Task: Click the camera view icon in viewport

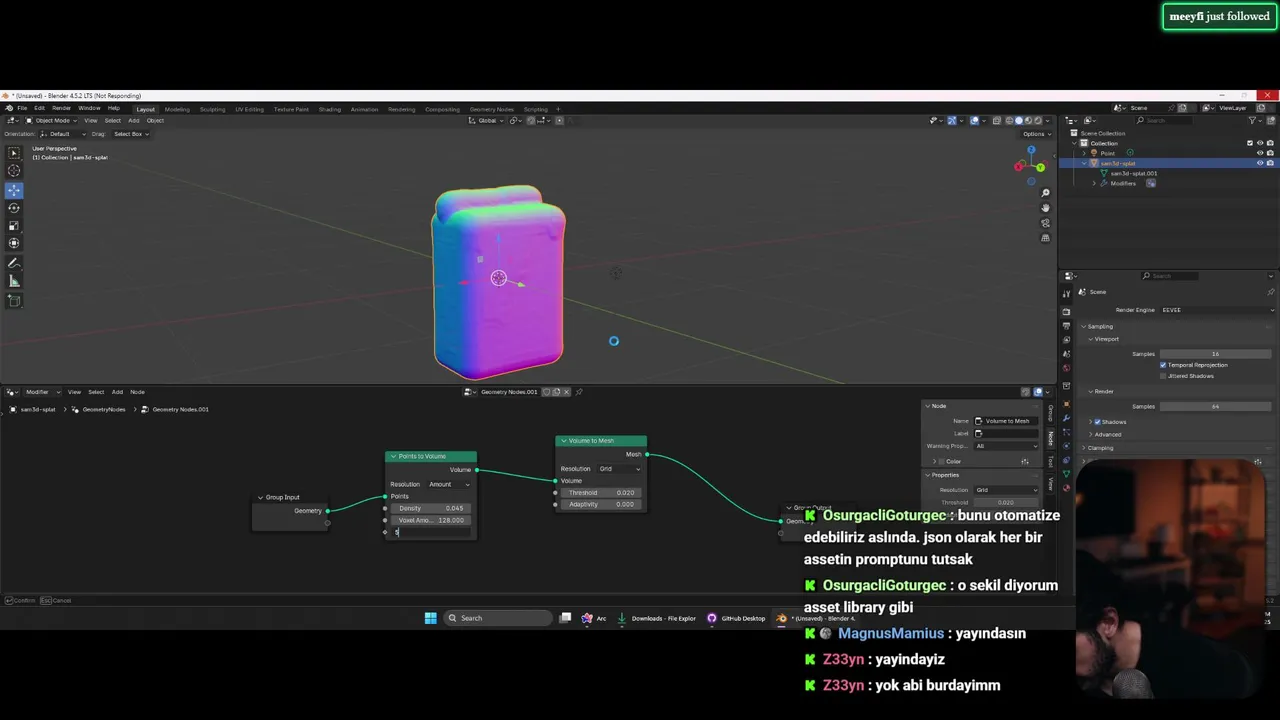Action: pyautogui.click(x=1045, y=223)
